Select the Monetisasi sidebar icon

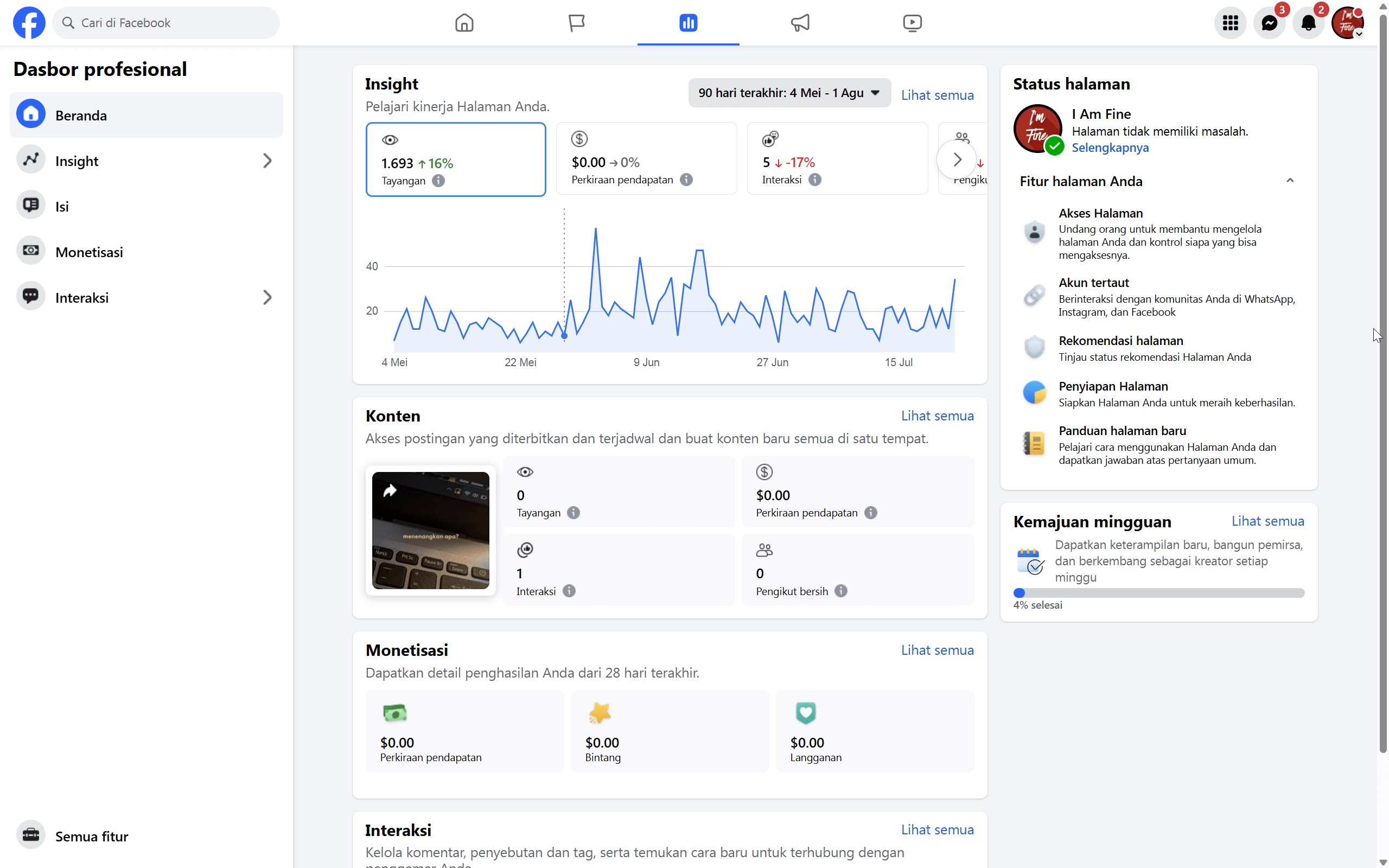tap(30, 250)
